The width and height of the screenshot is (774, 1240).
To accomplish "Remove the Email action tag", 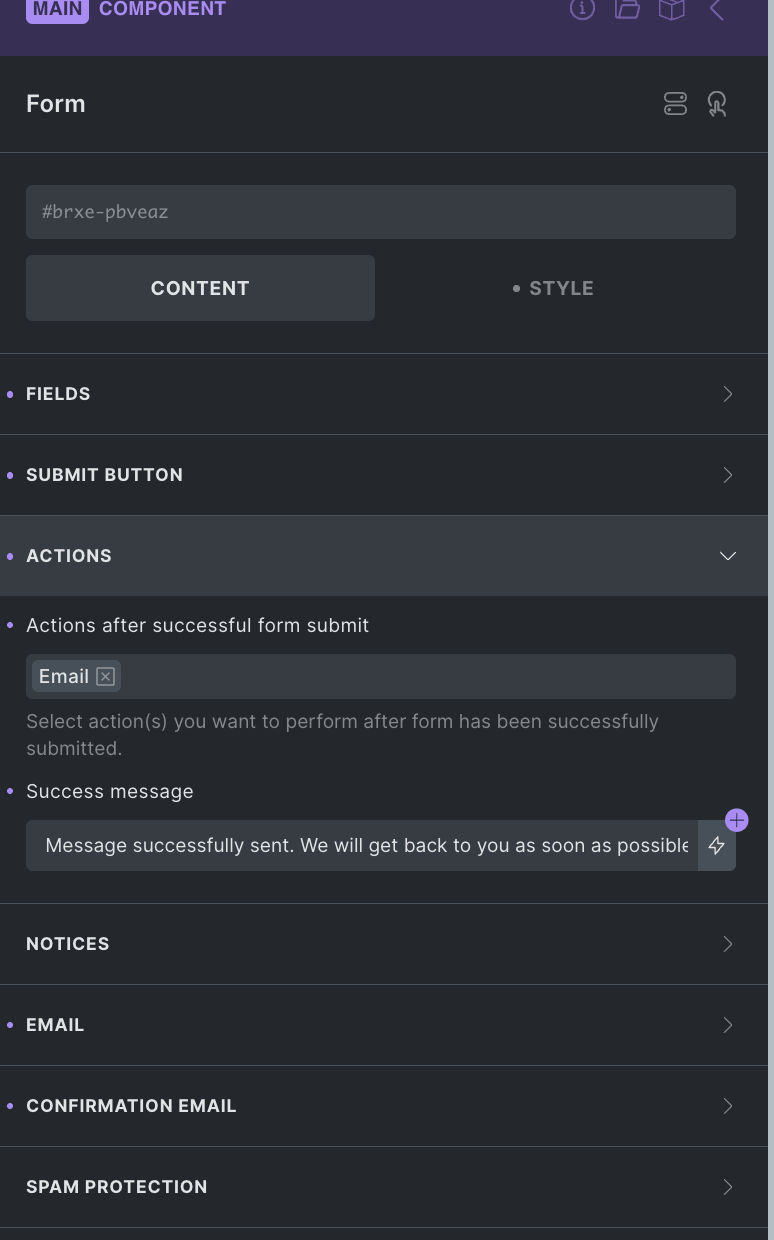I will (106, 677).
